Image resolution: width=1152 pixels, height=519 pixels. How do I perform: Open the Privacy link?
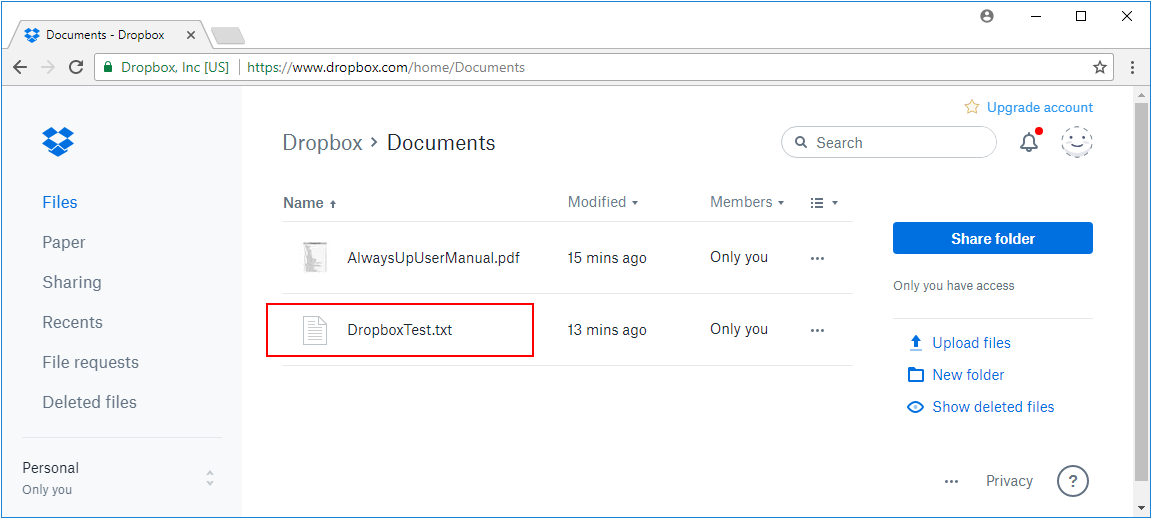click(1009, 482)
